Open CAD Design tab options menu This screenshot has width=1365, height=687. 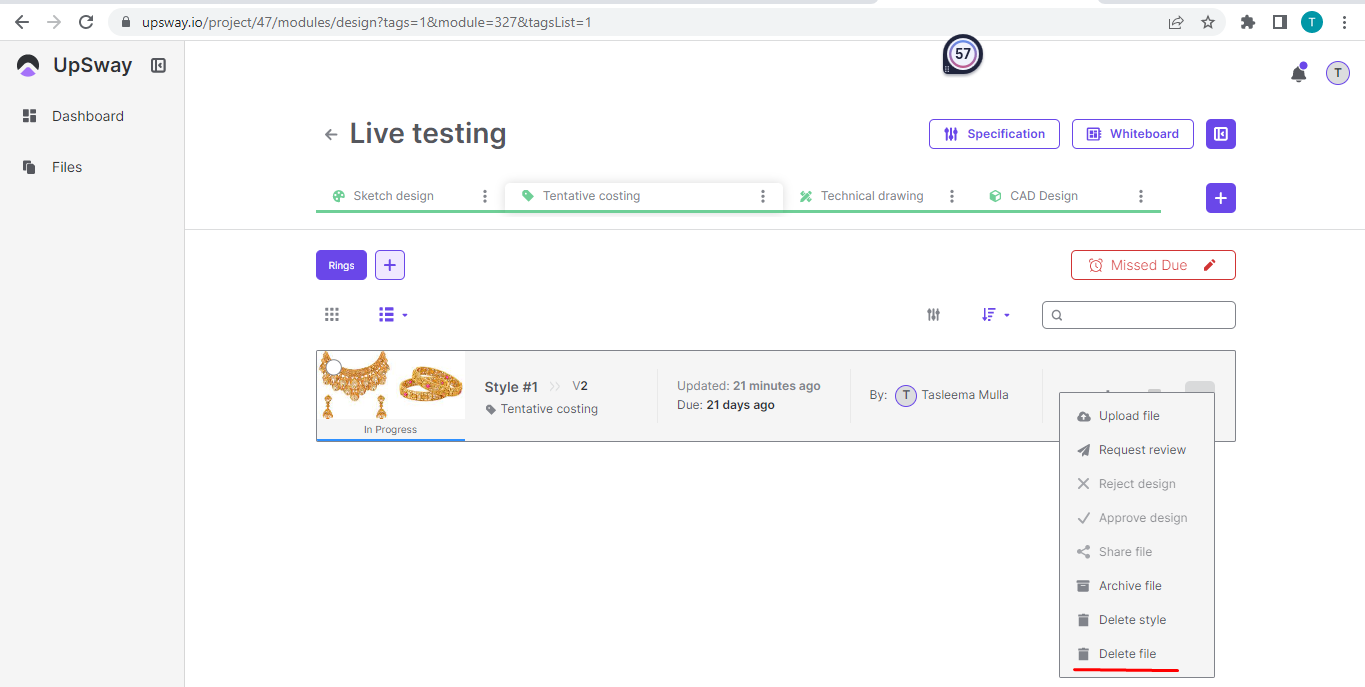point(1140,196)
